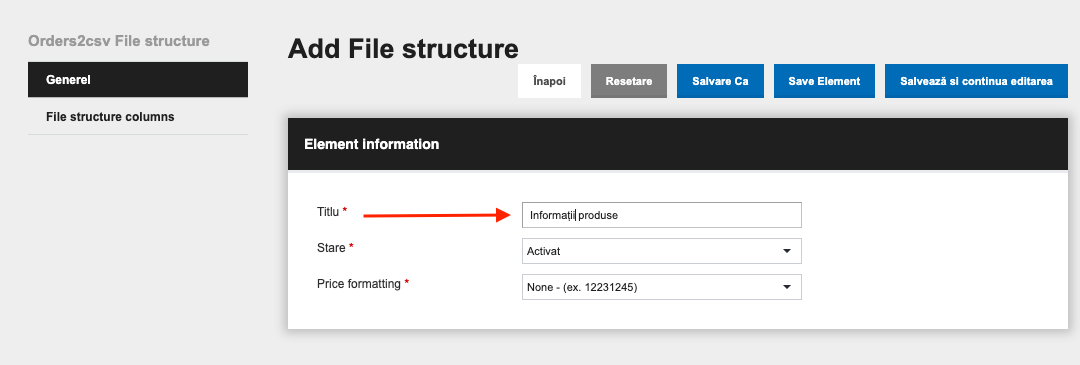
Task: Choose Salvare Ca button
Action: point(720,81)
